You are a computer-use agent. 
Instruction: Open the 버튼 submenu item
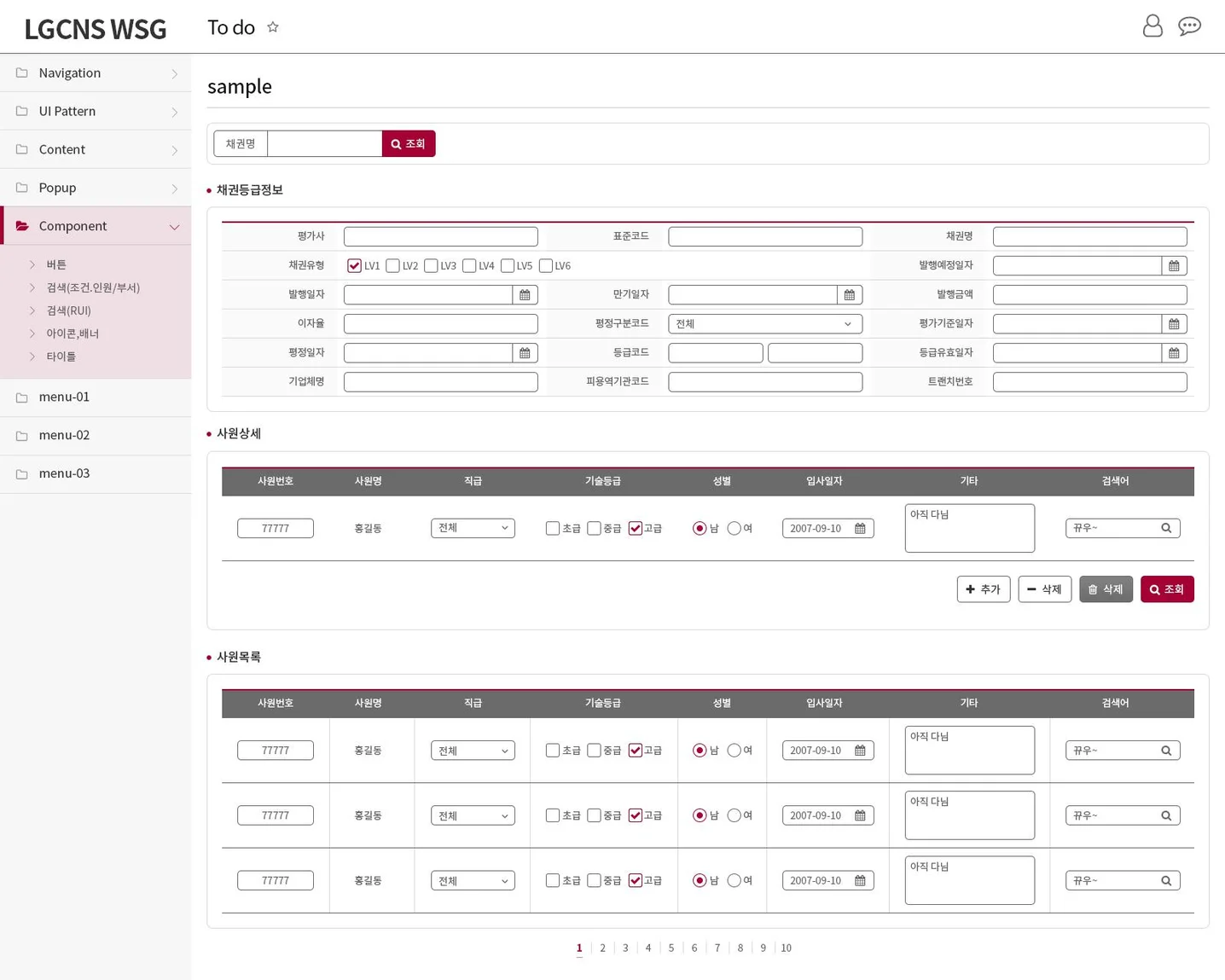[56, 265]
